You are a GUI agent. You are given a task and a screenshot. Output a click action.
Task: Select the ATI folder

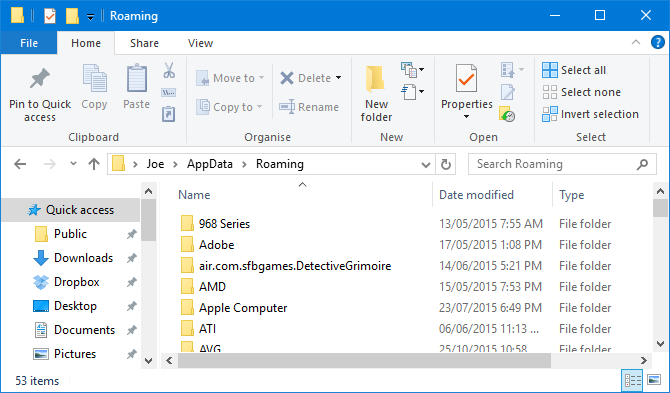207,328
